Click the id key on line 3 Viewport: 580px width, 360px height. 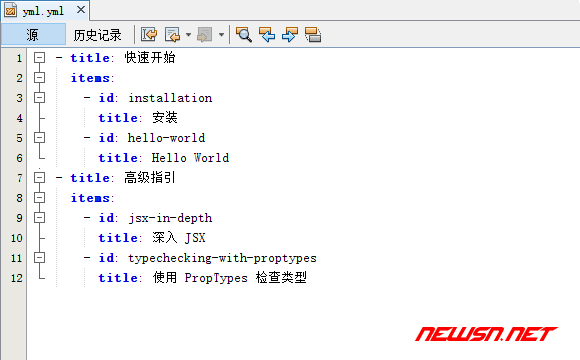point(107,98)
